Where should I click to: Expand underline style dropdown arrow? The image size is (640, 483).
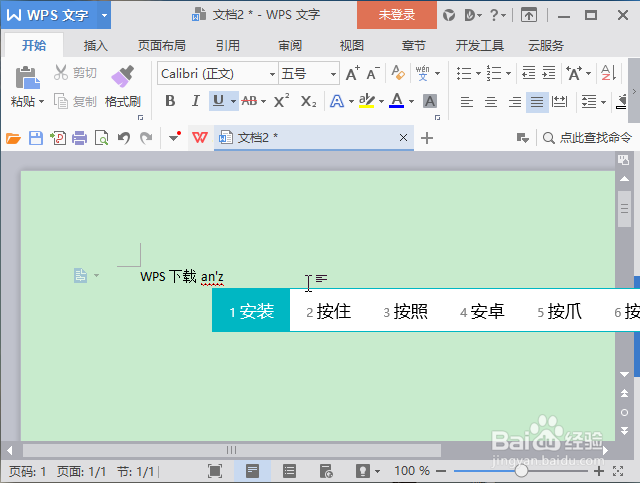[x=233, y=101]
